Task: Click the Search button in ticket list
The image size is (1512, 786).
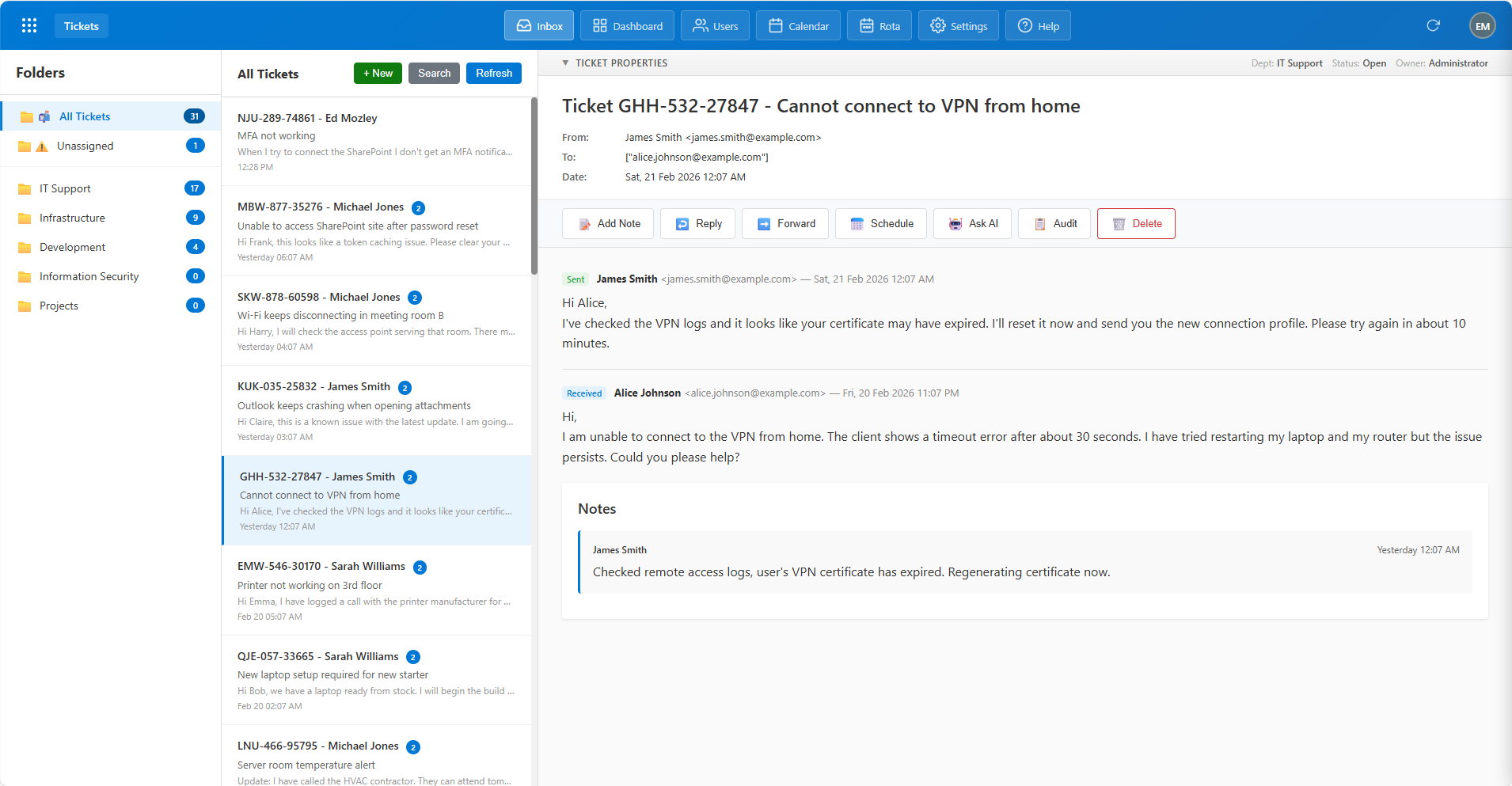Action: (x=434, y=73)
